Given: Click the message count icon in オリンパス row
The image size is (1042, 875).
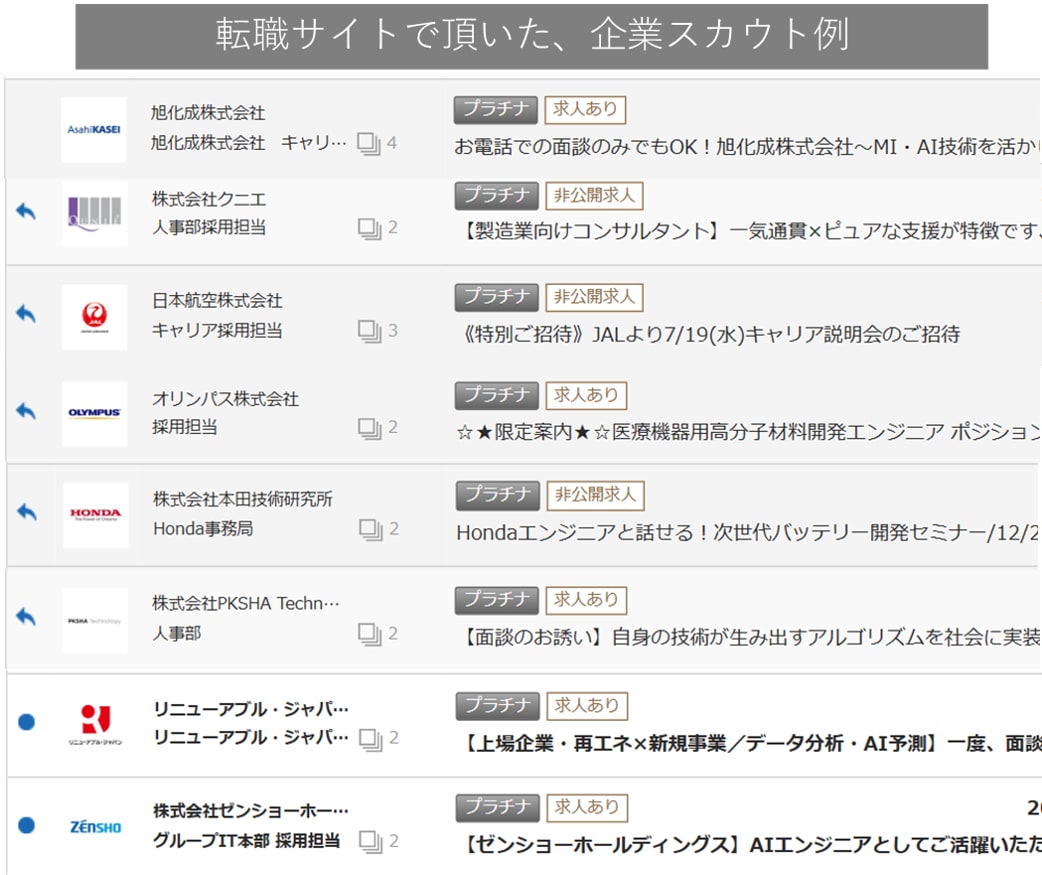Looking at the screenshot, I should pyautogui.click(x=369, y=428).
